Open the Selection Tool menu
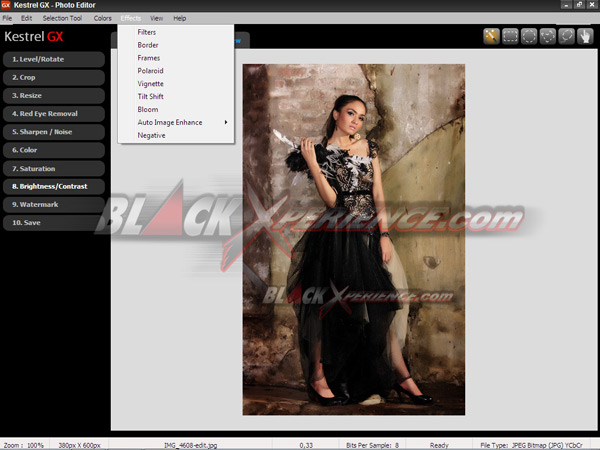Screen dimensions: 600x450 click(x=62, y=18)
